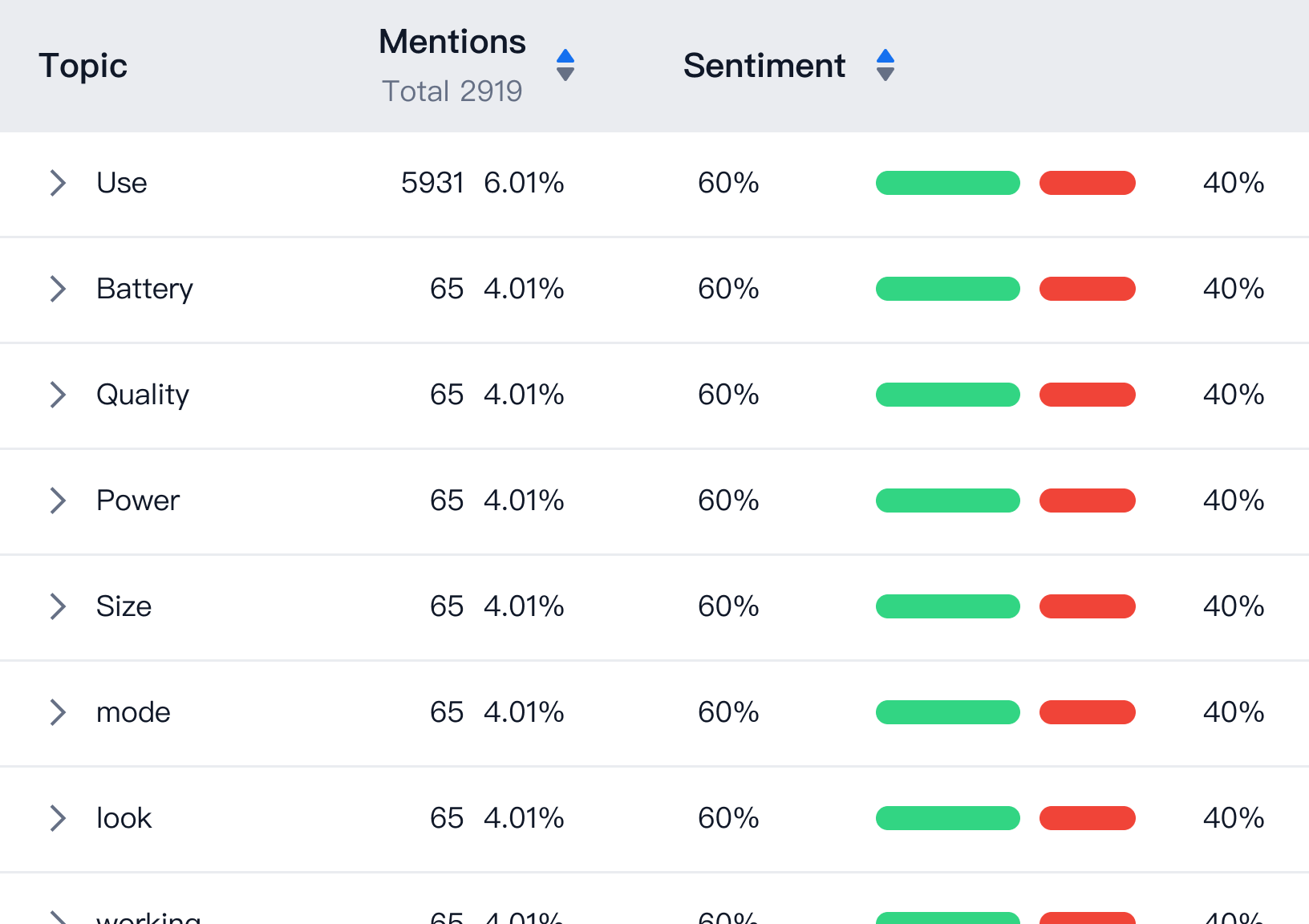Image resolution: width=1309 pixels, height=924 pixels.
Task: Click the green positive bar for Quality
Action: point(947,395)
